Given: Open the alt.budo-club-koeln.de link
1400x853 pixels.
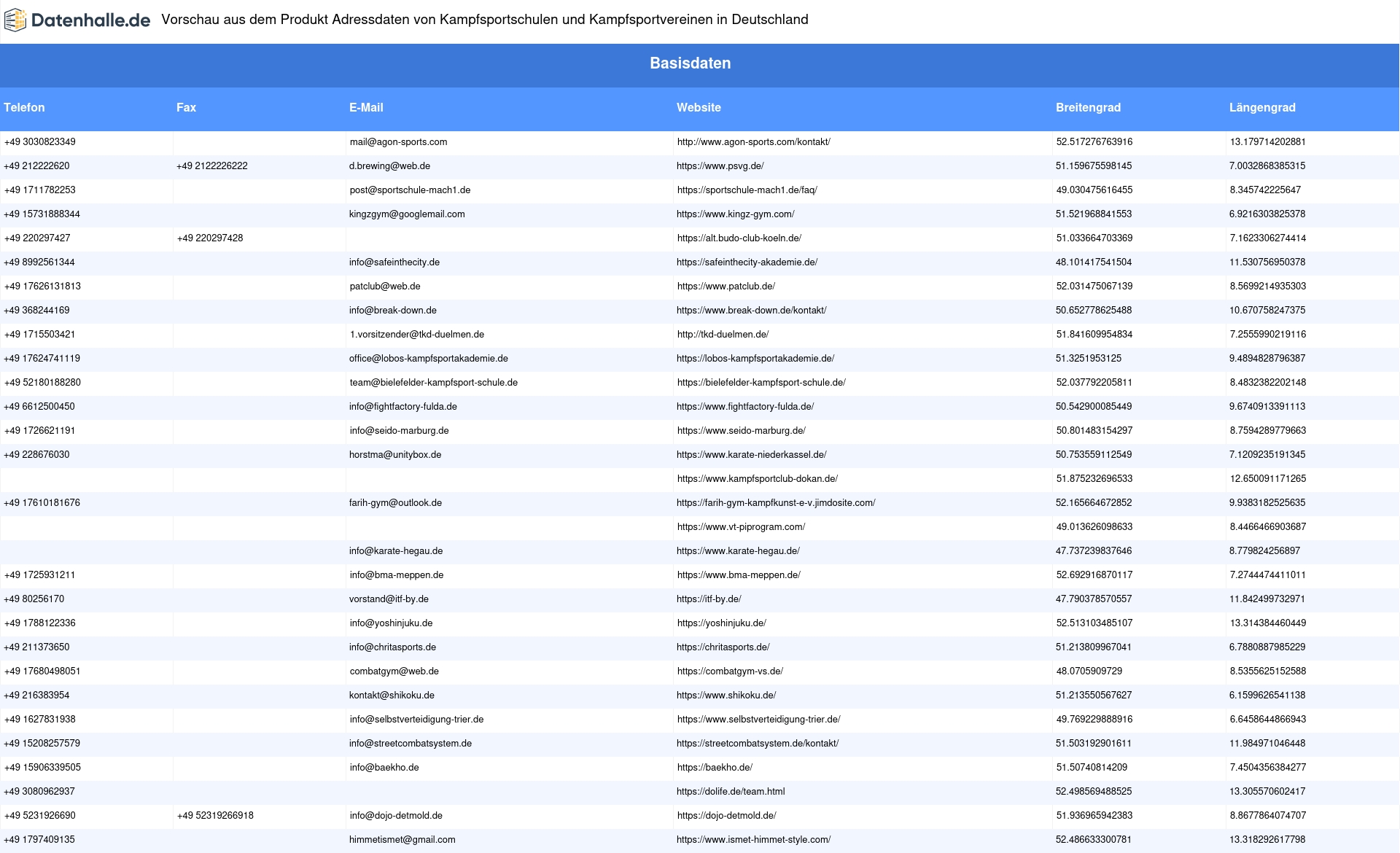Looking at the screenshot, I should (x=739, y=238).
